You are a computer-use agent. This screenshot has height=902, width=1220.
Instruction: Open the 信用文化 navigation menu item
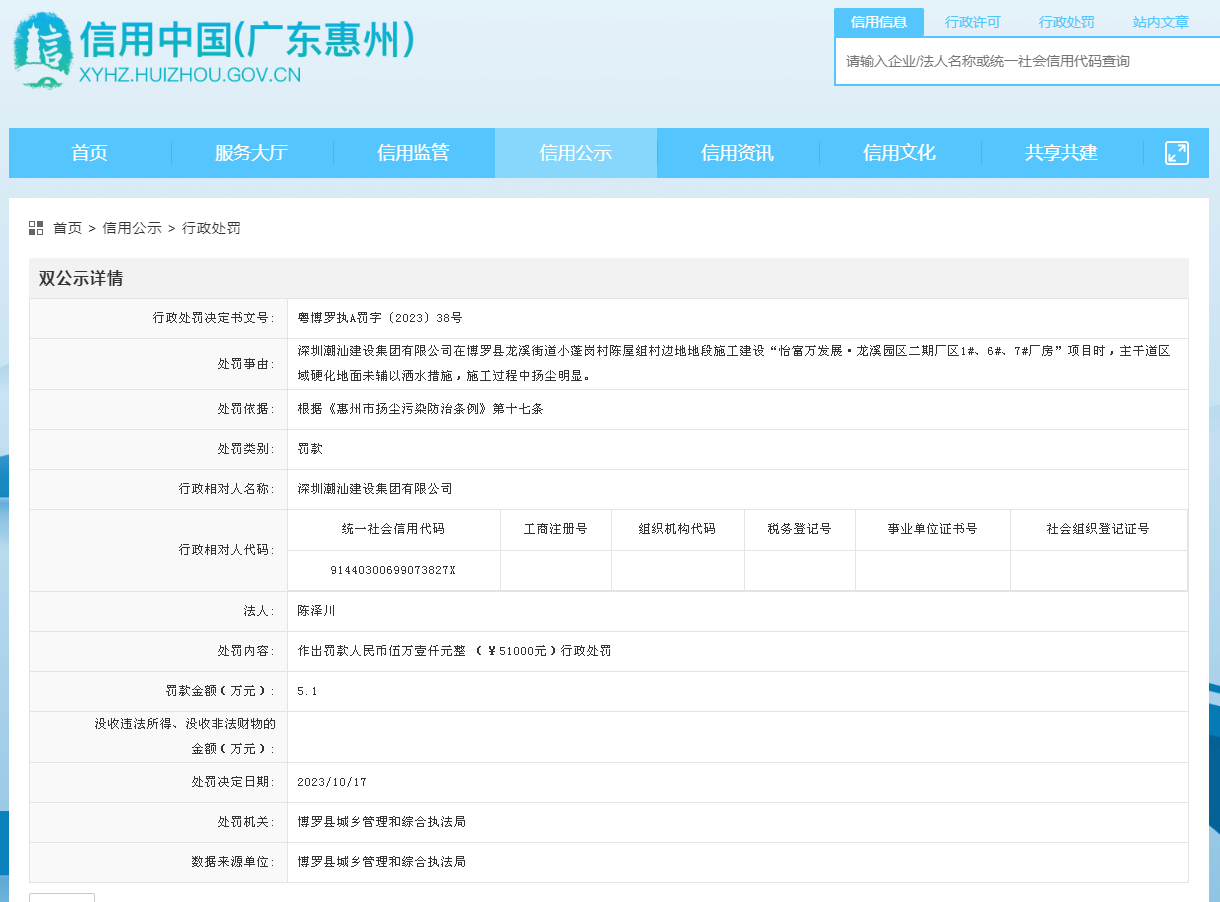(900, 153)
